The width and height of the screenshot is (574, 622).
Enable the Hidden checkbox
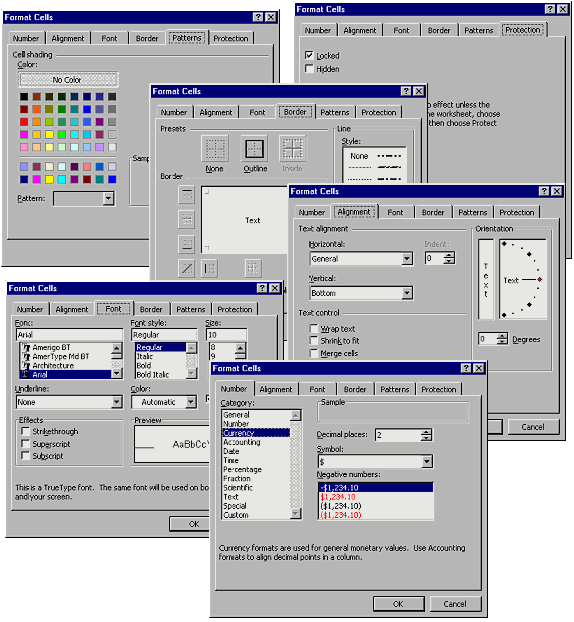coord(309,68)
